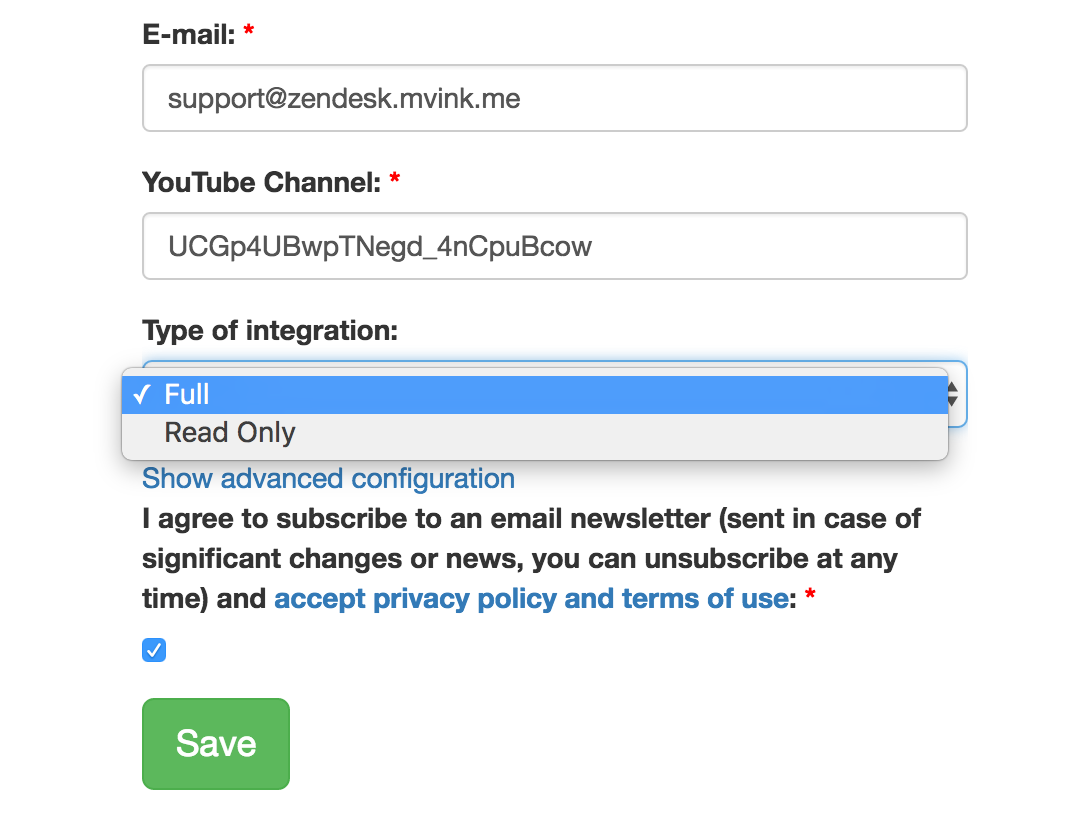This screenshot has width=1082, height=840.
Task: Click the Type of integration label
Action: [x=270, y=330]
